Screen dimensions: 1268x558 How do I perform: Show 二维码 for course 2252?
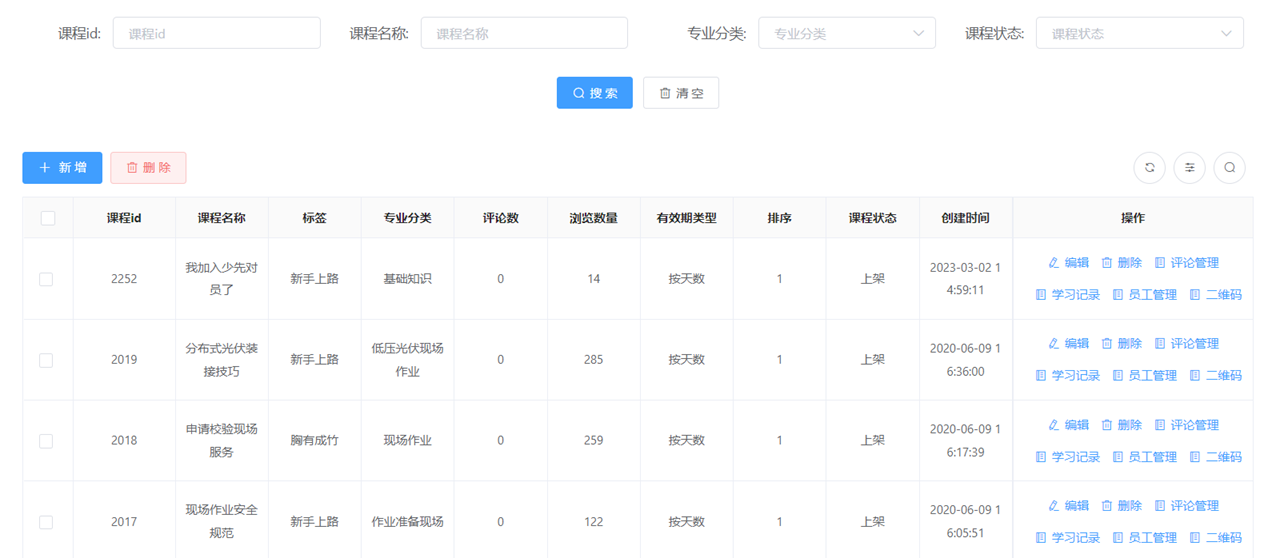click(x=1215, y=295)
